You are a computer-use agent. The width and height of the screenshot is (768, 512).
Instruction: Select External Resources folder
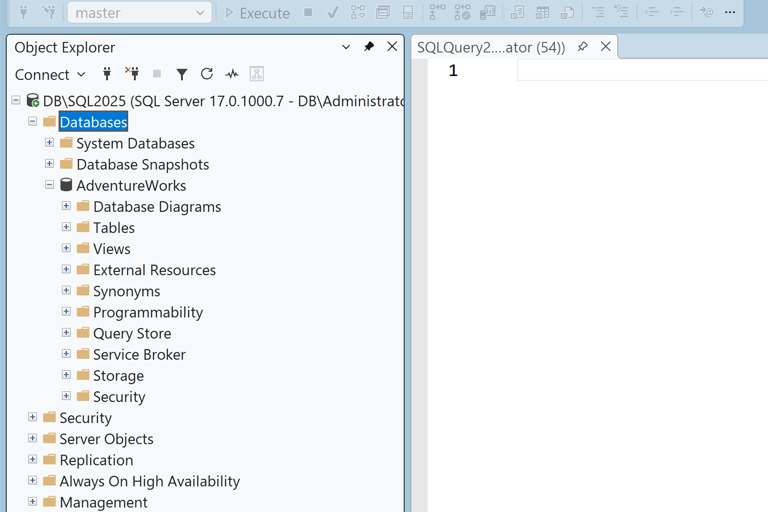(x=154, y=270)
